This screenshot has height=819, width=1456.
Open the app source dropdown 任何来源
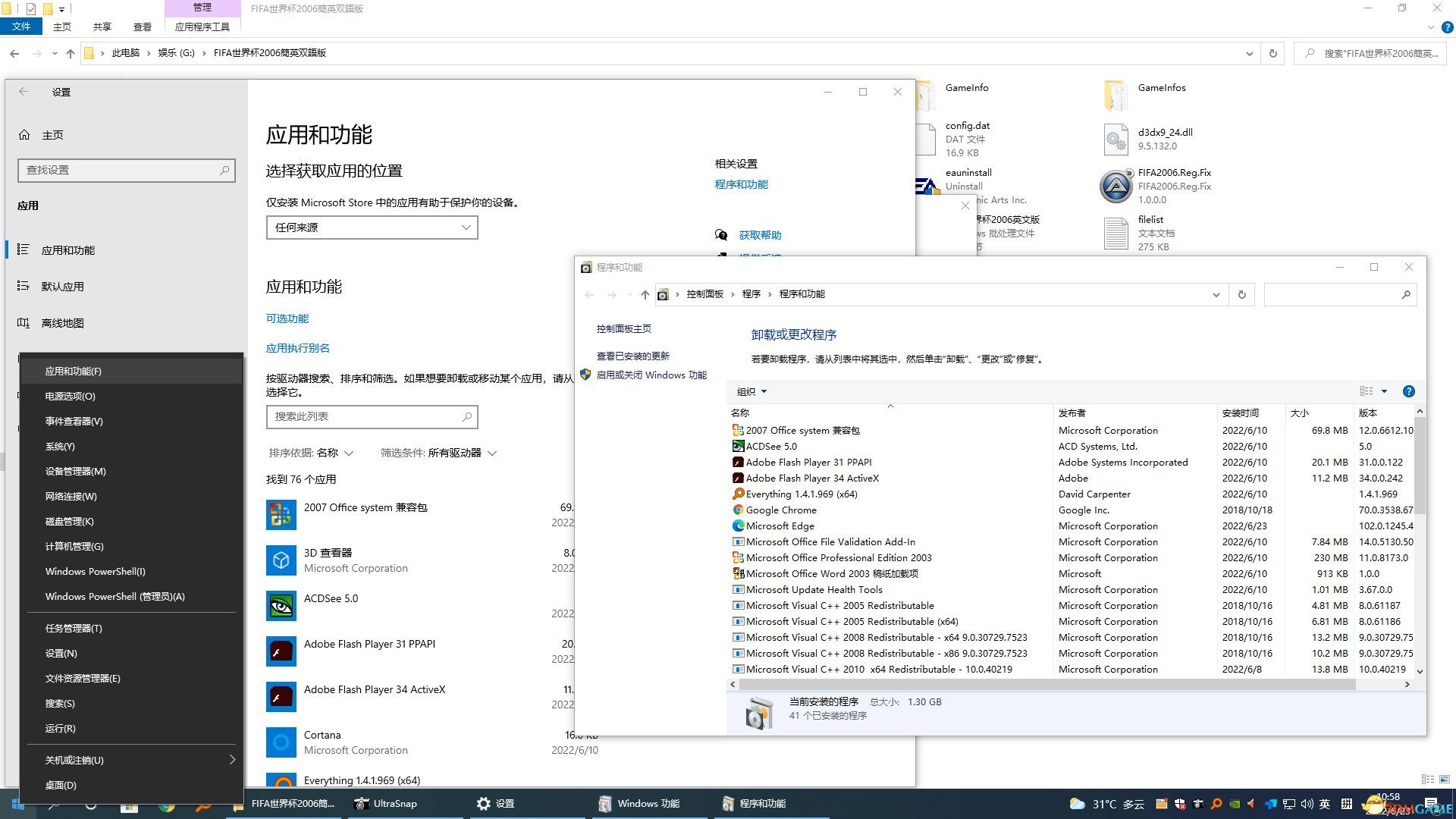point(372,227)
